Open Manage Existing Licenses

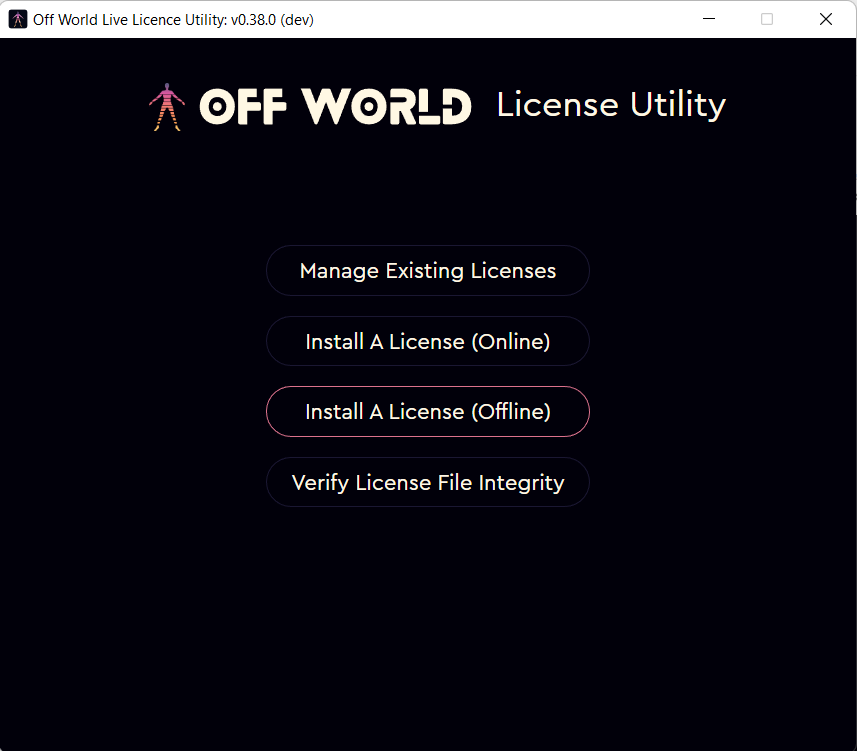coord(427,271)
